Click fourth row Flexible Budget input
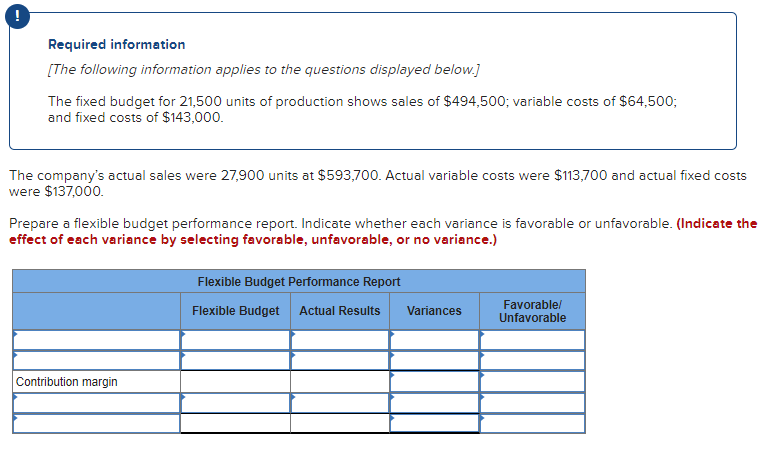774x462 pixels. [235, 403]
